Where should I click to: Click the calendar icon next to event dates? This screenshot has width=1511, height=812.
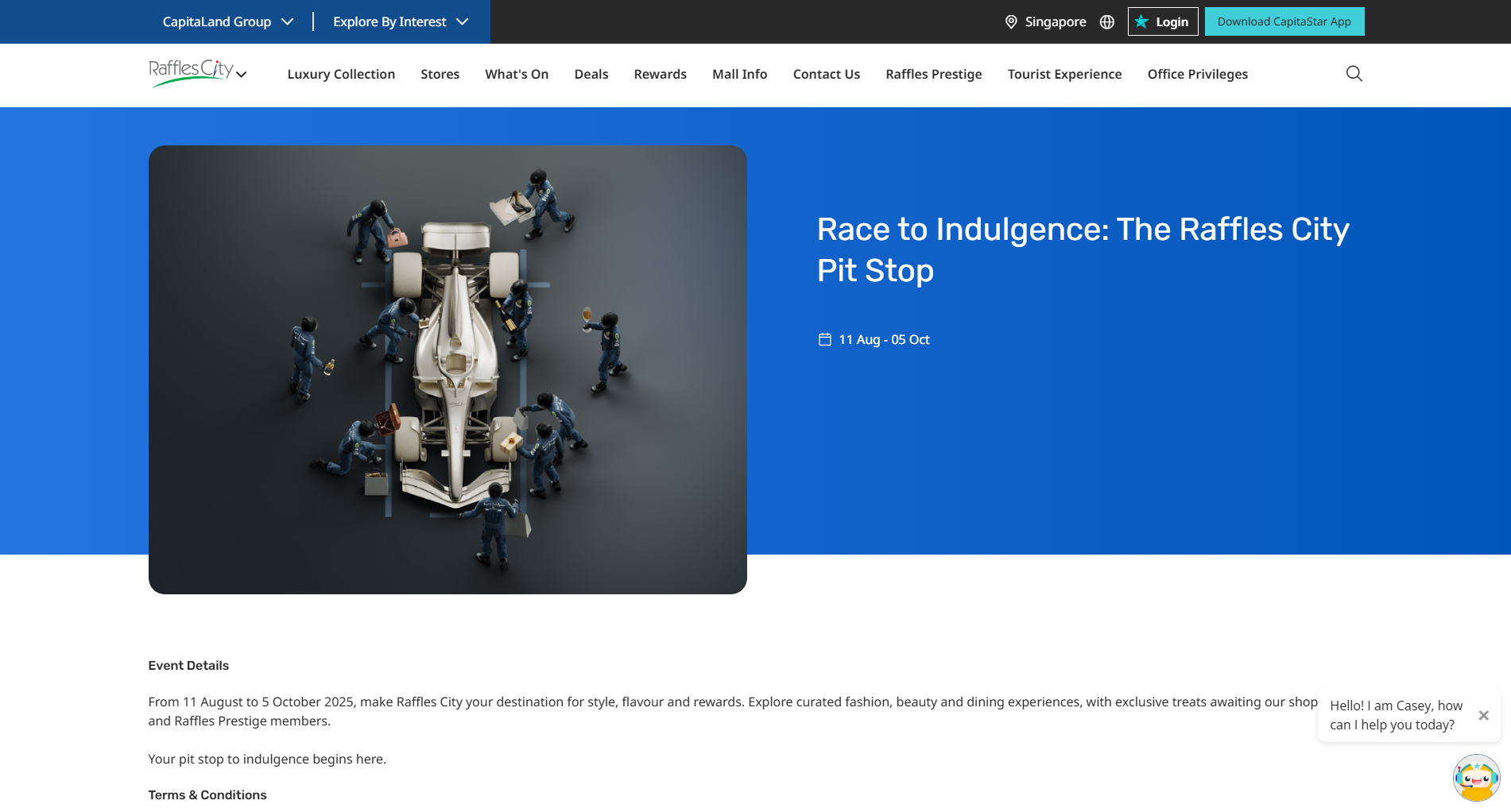tap(824, 339)
